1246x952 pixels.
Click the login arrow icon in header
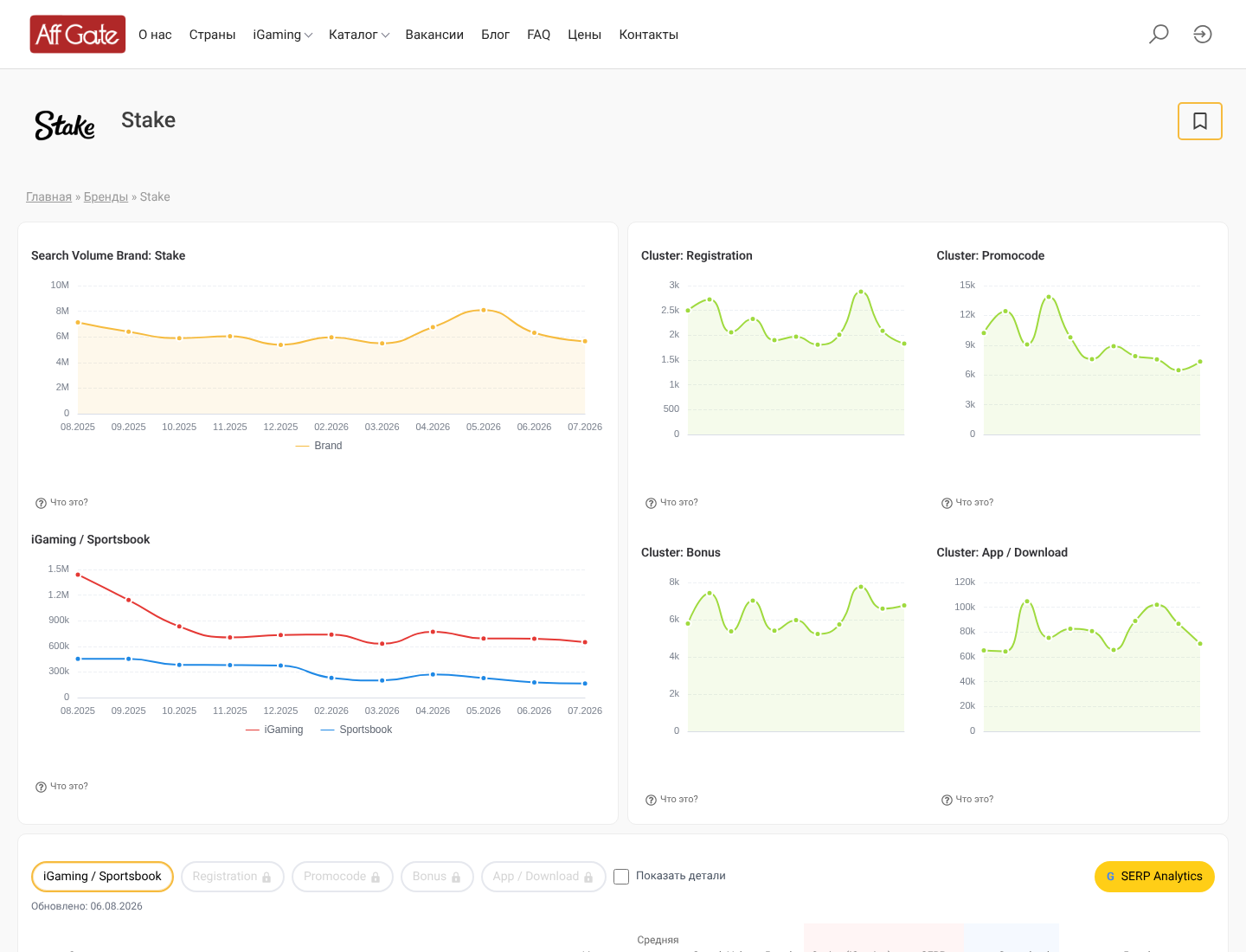(1203, 35)
